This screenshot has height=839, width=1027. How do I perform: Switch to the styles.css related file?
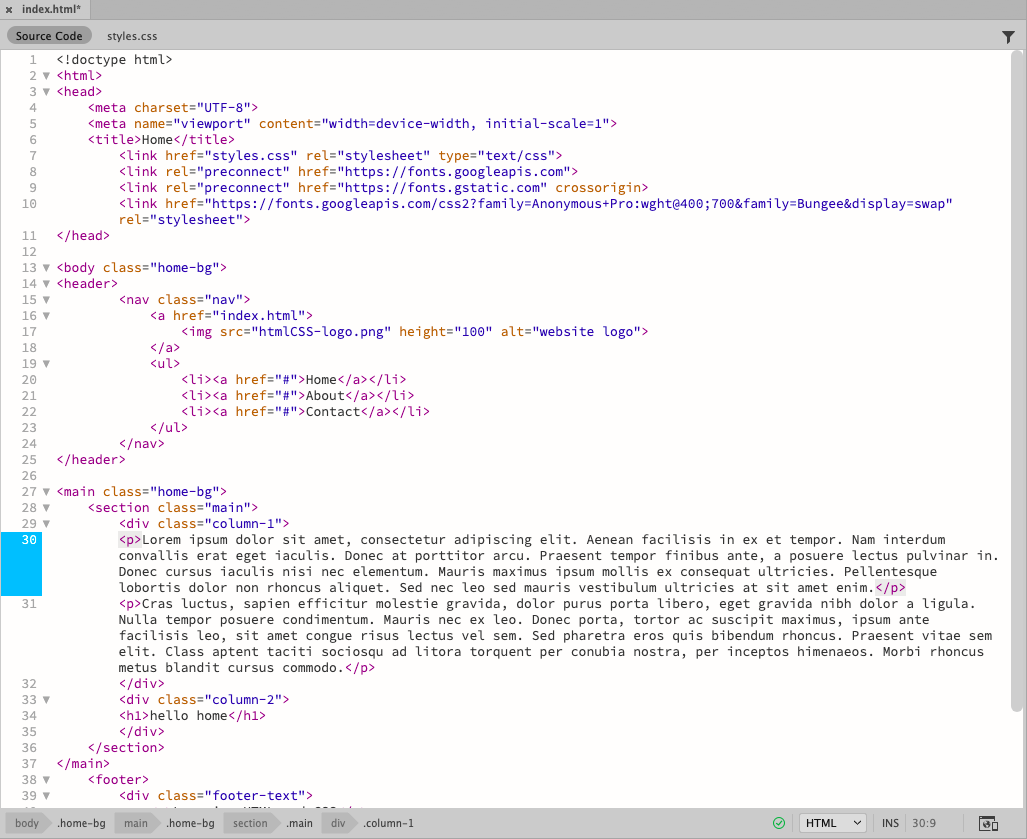[x=132, y=36]
